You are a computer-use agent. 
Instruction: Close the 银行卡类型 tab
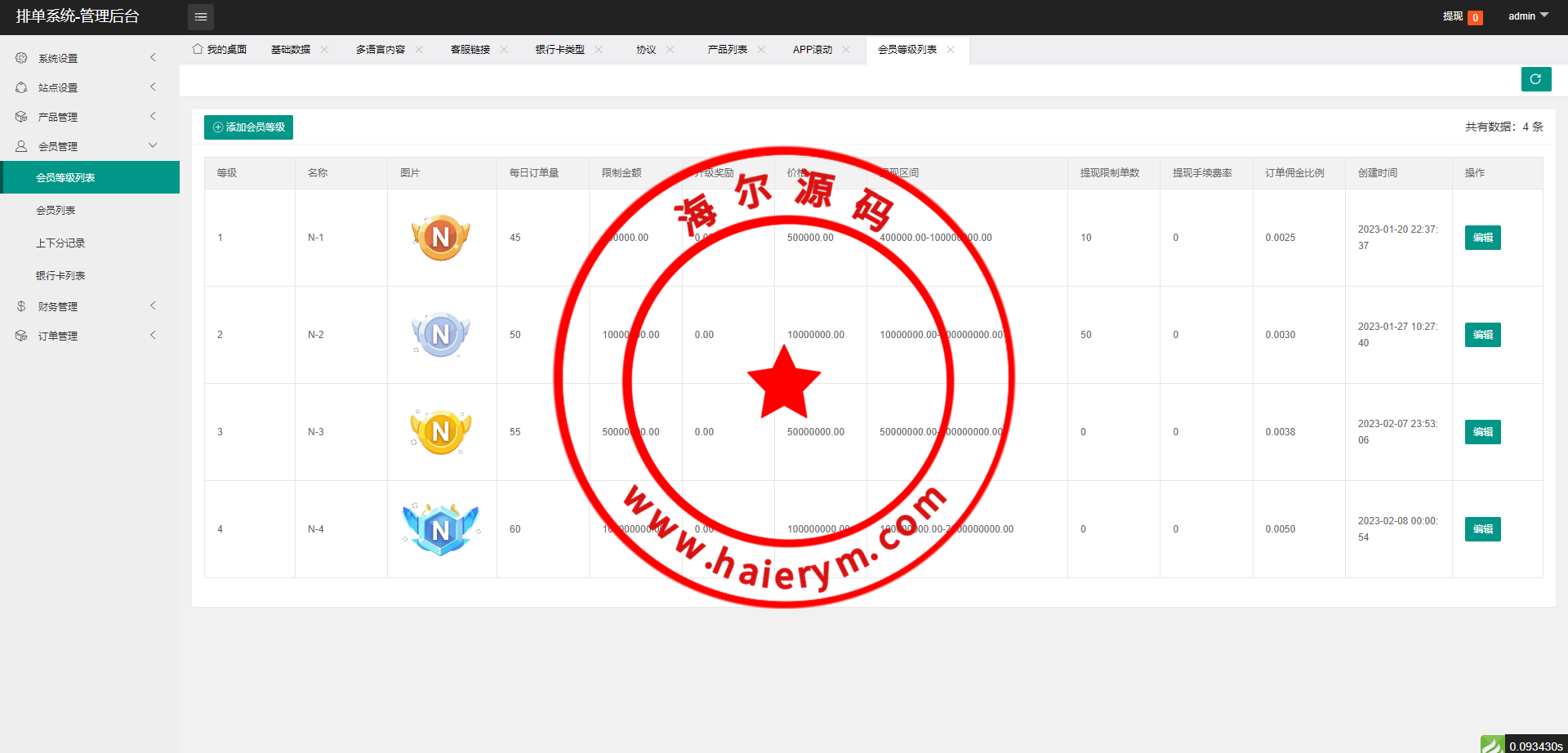tap(599, 50)
